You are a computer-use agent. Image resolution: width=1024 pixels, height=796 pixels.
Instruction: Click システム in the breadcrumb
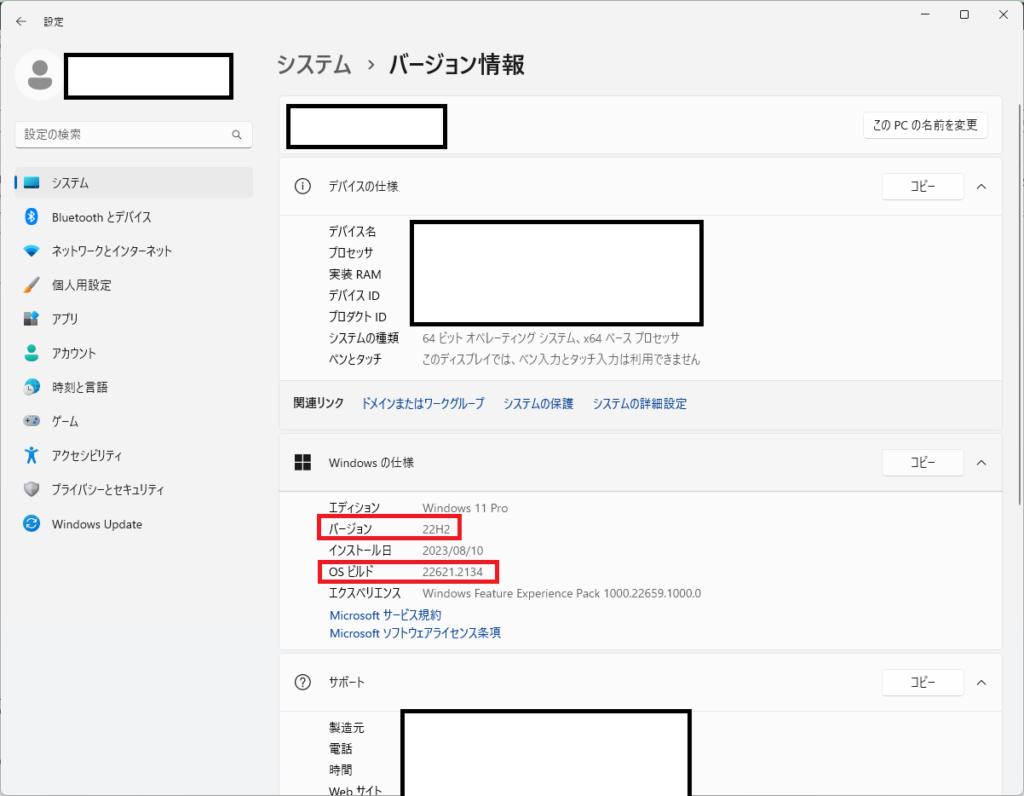pos(314,65)
